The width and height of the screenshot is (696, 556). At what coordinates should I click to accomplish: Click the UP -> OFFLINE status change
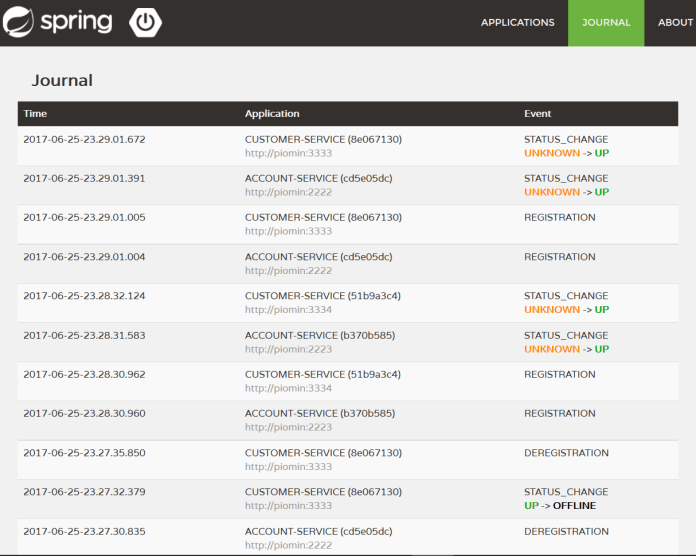pos(559,506)
